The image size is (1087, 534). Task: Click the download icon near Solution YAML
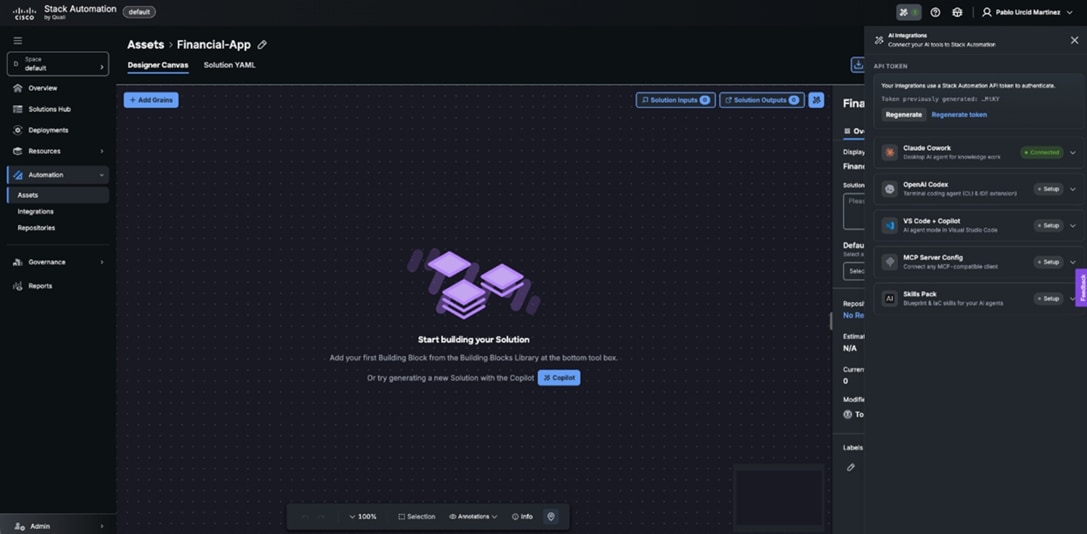click(x=858, y=64)
